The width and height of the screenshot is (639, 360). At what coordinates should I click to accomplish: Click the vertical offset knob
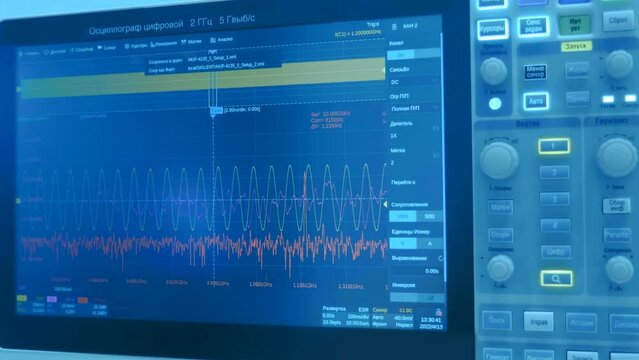coord(500,269)
